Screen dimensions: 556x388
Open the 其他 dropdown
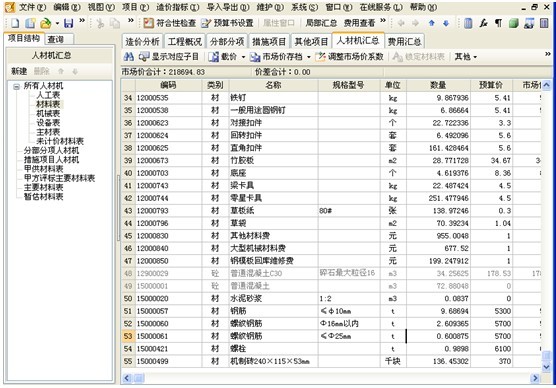(465, 57)
